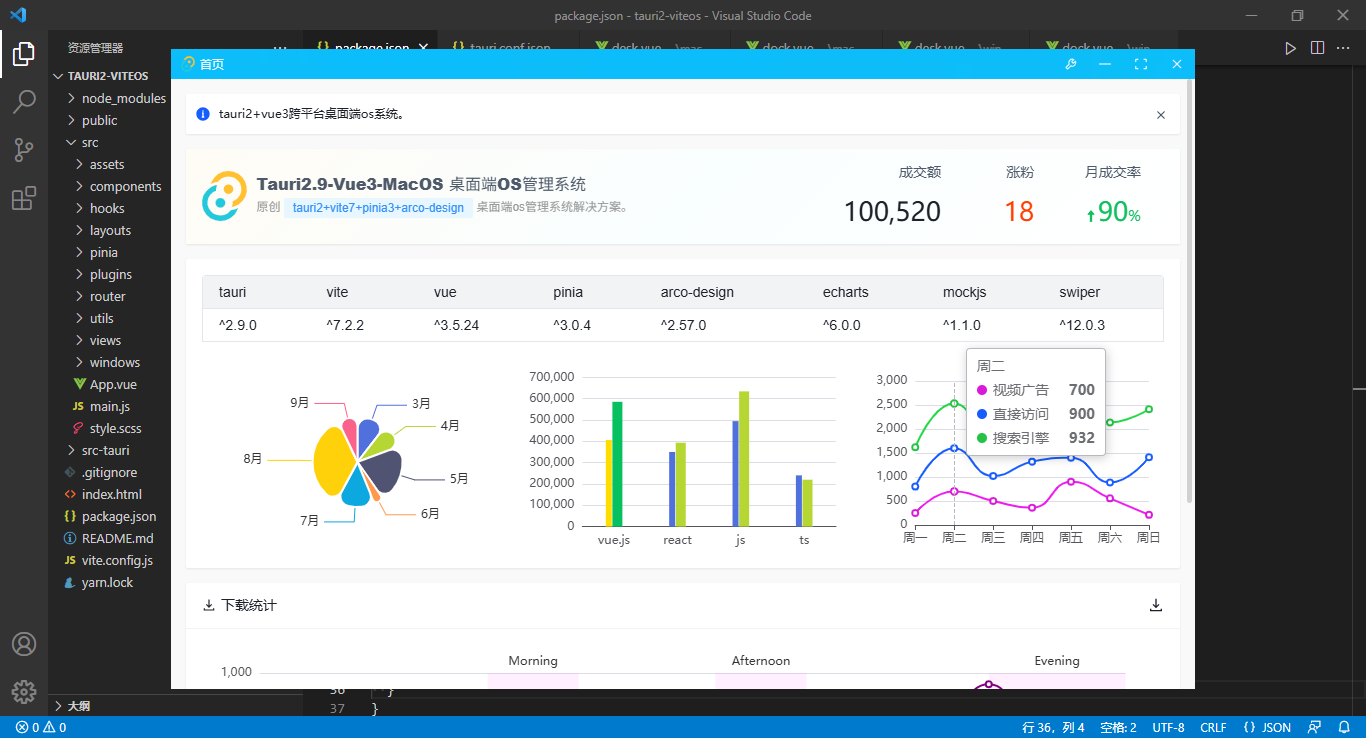Expand the assets folder
Viewport: 1366px width, 738px height.
pyautogui.click(x=79, y=164)
